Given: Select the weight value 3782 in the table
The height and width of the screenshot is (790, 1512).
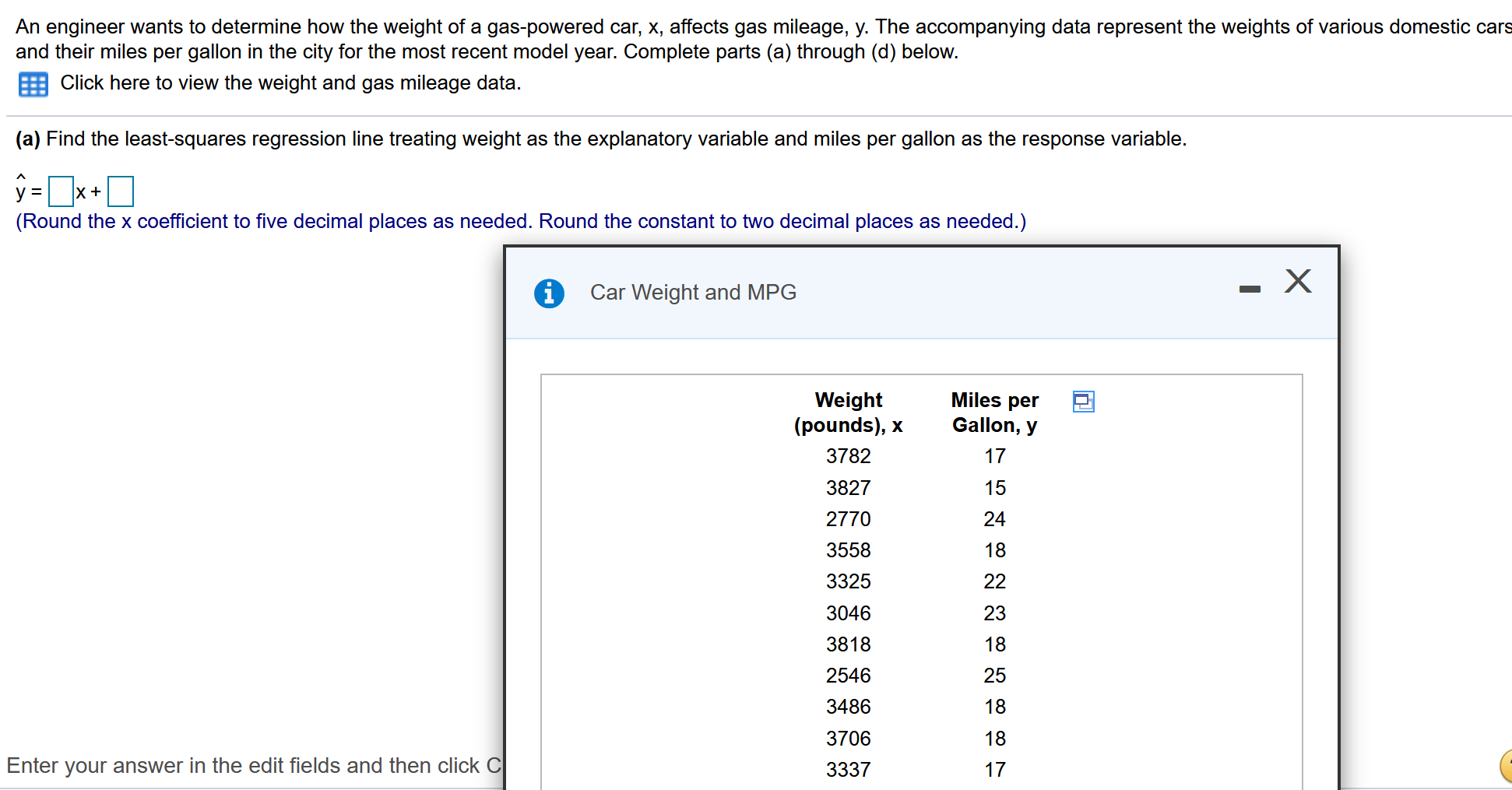Looking at the screenshot, I should (x=849, y=456).
